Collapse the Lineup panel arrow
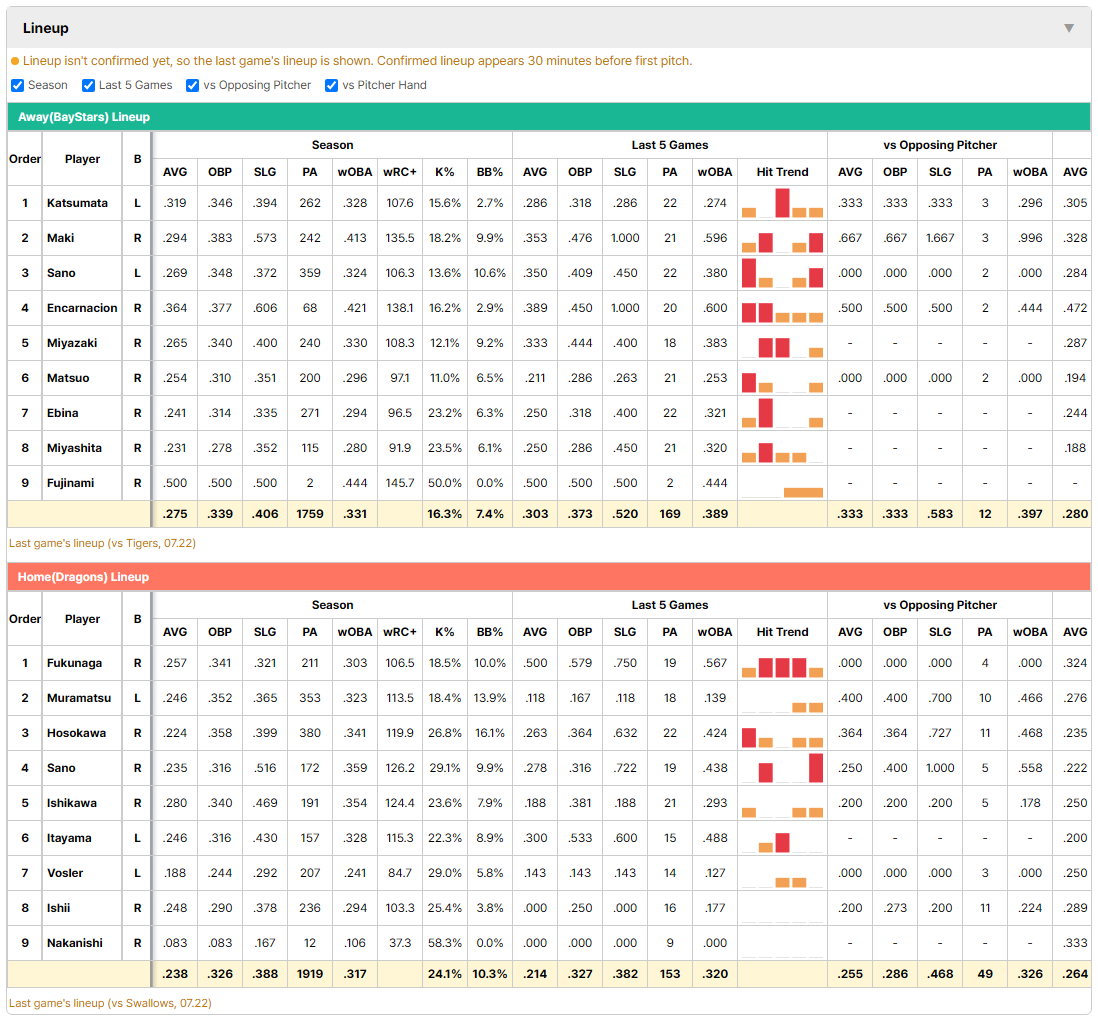 coord(1069,28)
